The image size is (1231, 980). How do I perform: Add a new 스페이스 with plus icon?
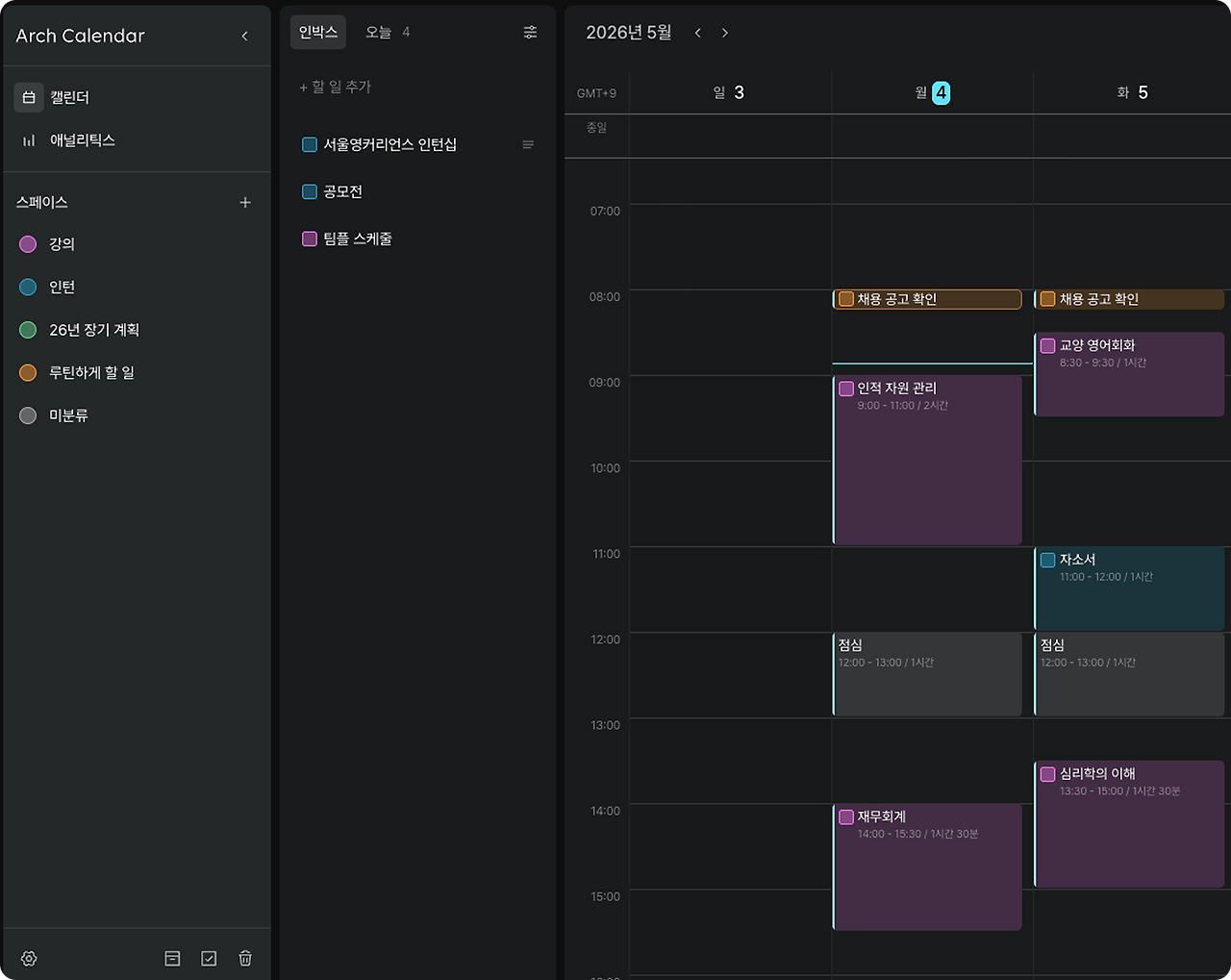[x=245, y=202]
